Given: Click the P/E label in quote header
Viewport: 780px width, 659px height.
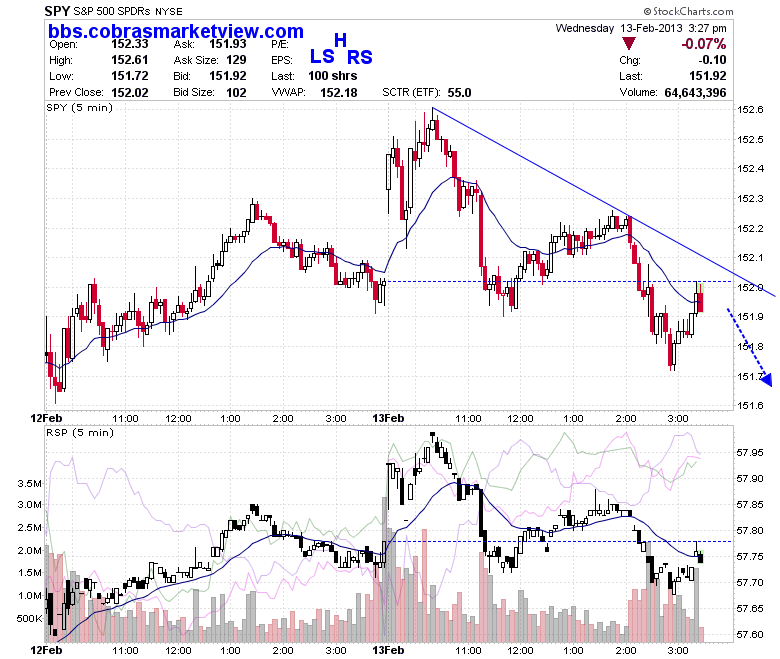Looking at the screenshot, I should tap(280, 45).
